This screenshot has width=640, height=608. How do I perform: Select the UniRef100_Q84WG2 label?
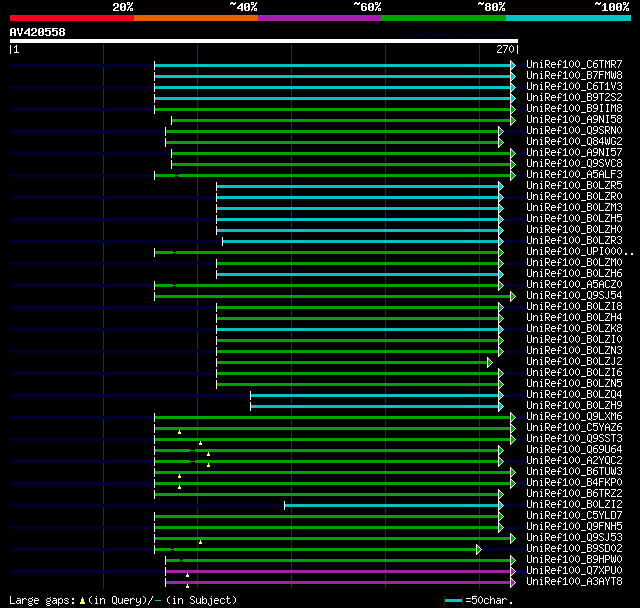click(574, 142)
